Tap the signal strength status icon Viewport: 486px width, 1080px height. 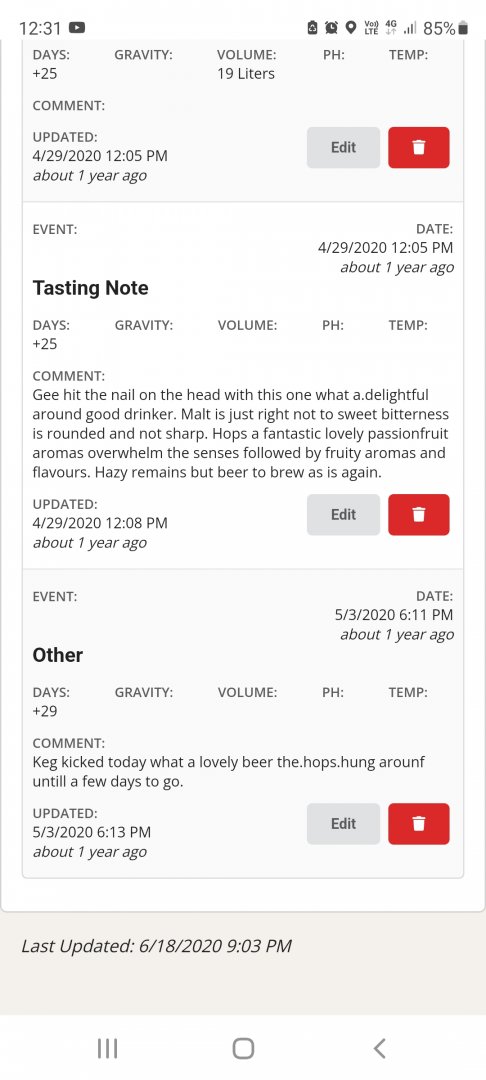click(410, 28)
